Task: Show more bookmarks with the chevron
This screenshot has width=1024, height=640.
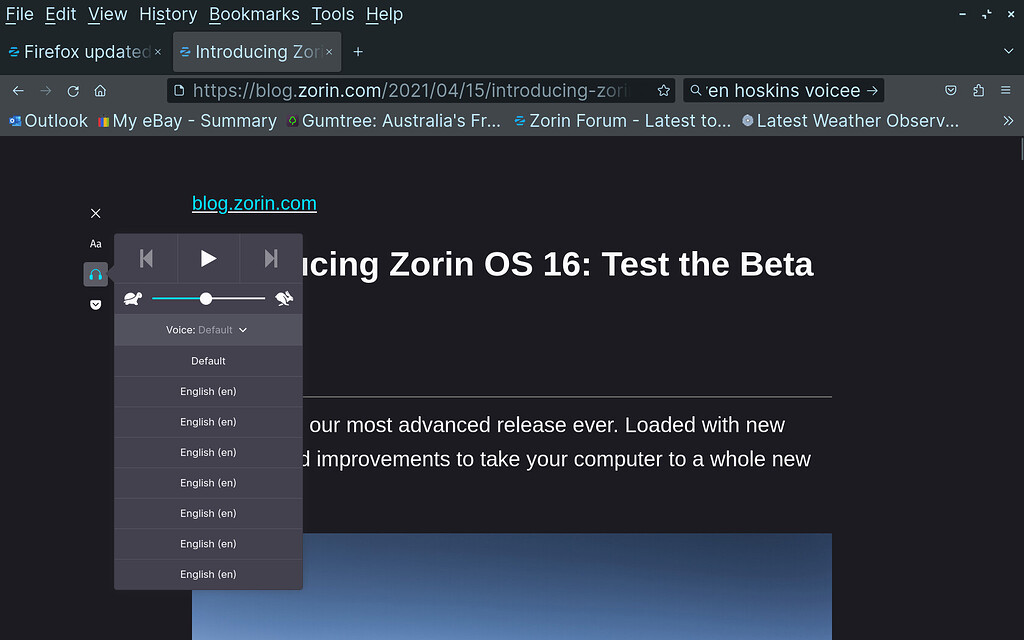Action: point(1008,121)
